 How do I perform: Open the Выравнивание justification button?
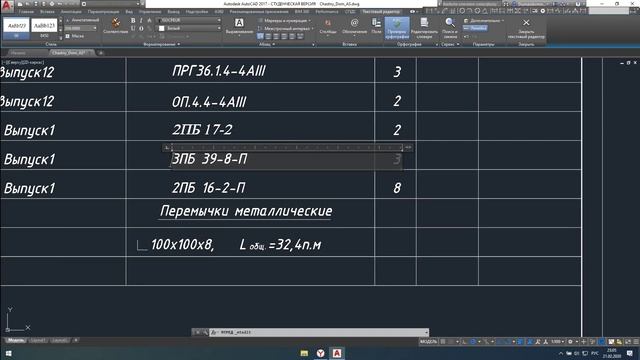239,26
